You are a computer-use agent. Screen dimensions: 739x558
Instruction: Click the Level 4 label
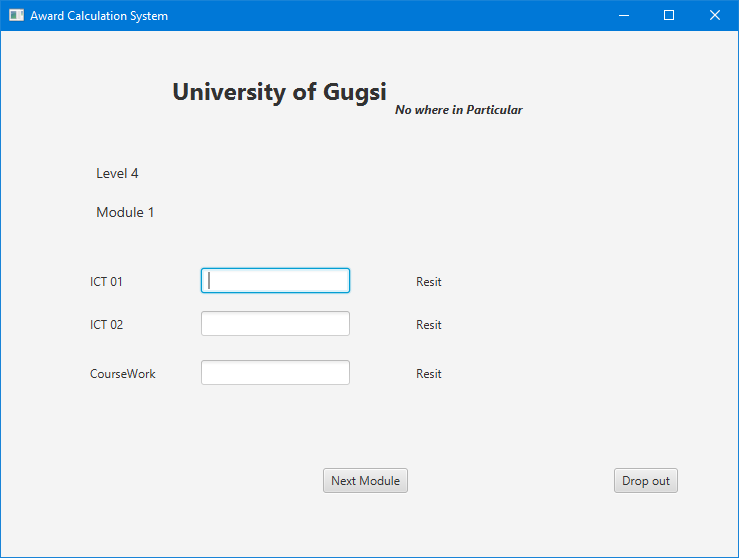coord(117,173)
